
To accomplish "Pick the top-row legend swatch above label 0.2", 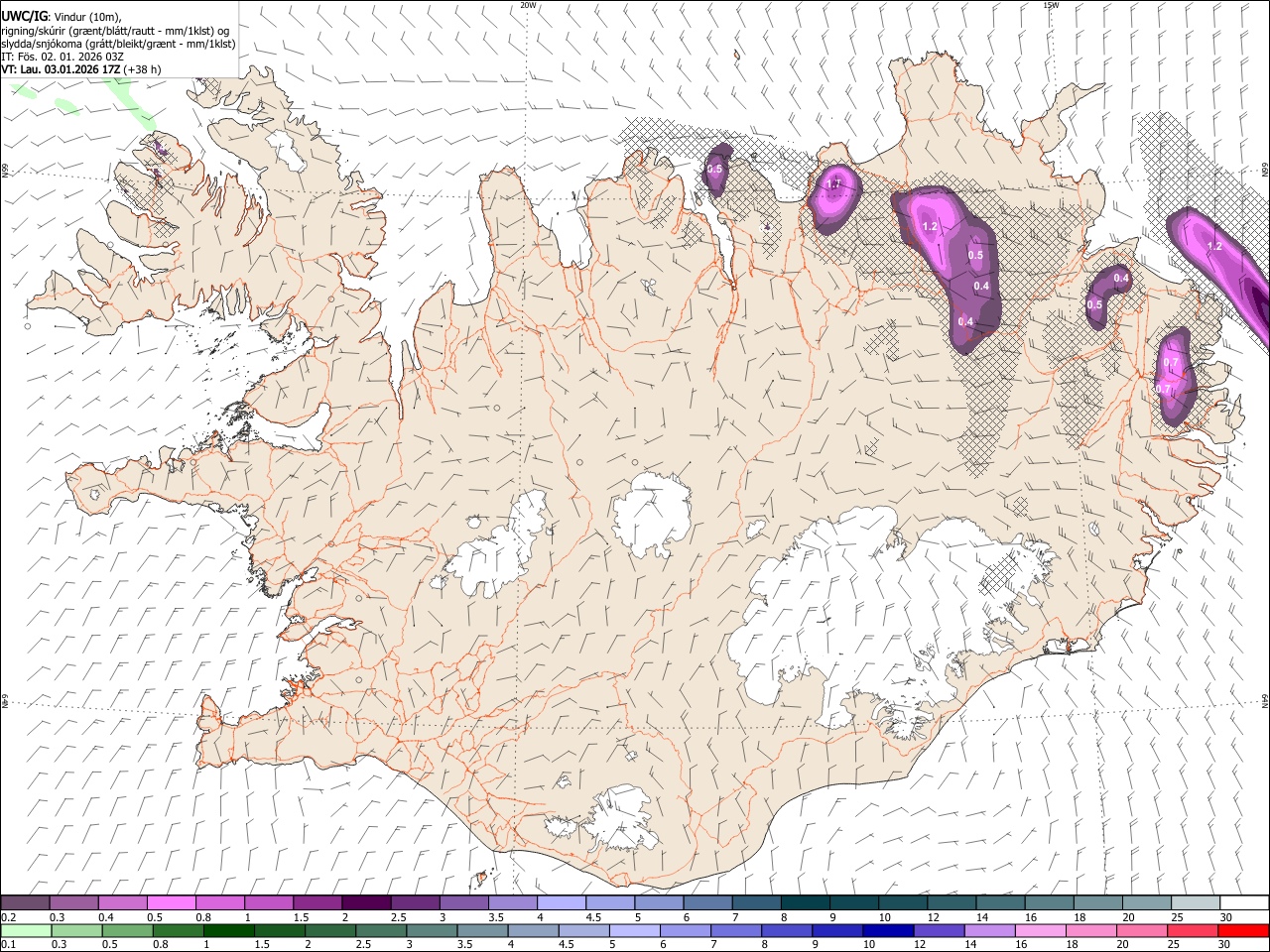I will pyautogui.click(x=25, y=902).
